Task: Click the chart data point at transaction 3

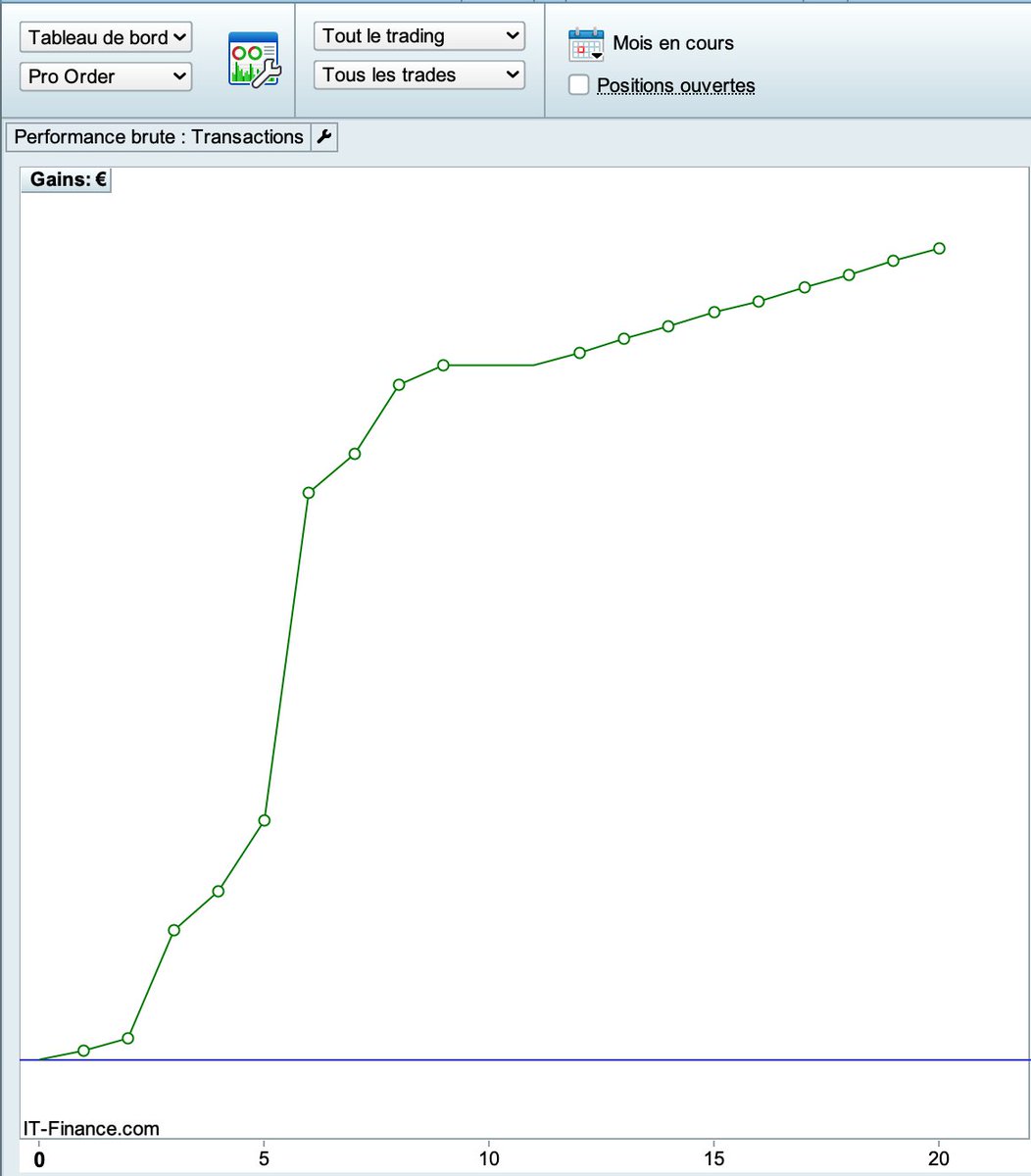Action: (x=173, y=929)
